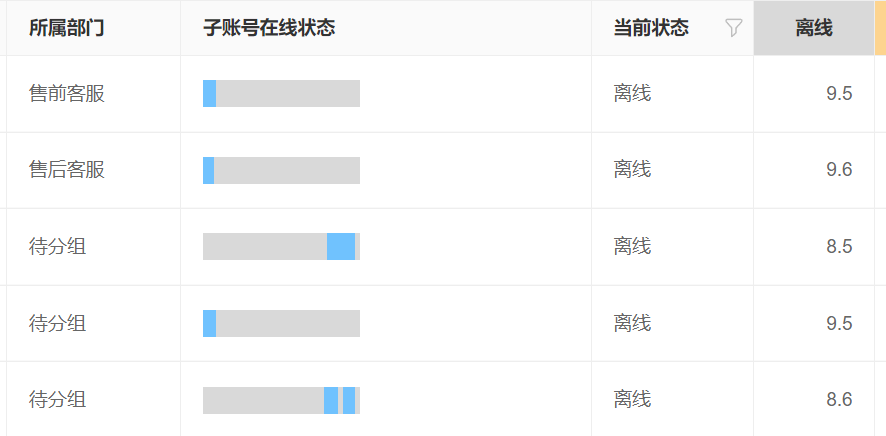Open the filter icon beside 当前状态
Screen dimensions: 886x436
coord(733,28)
